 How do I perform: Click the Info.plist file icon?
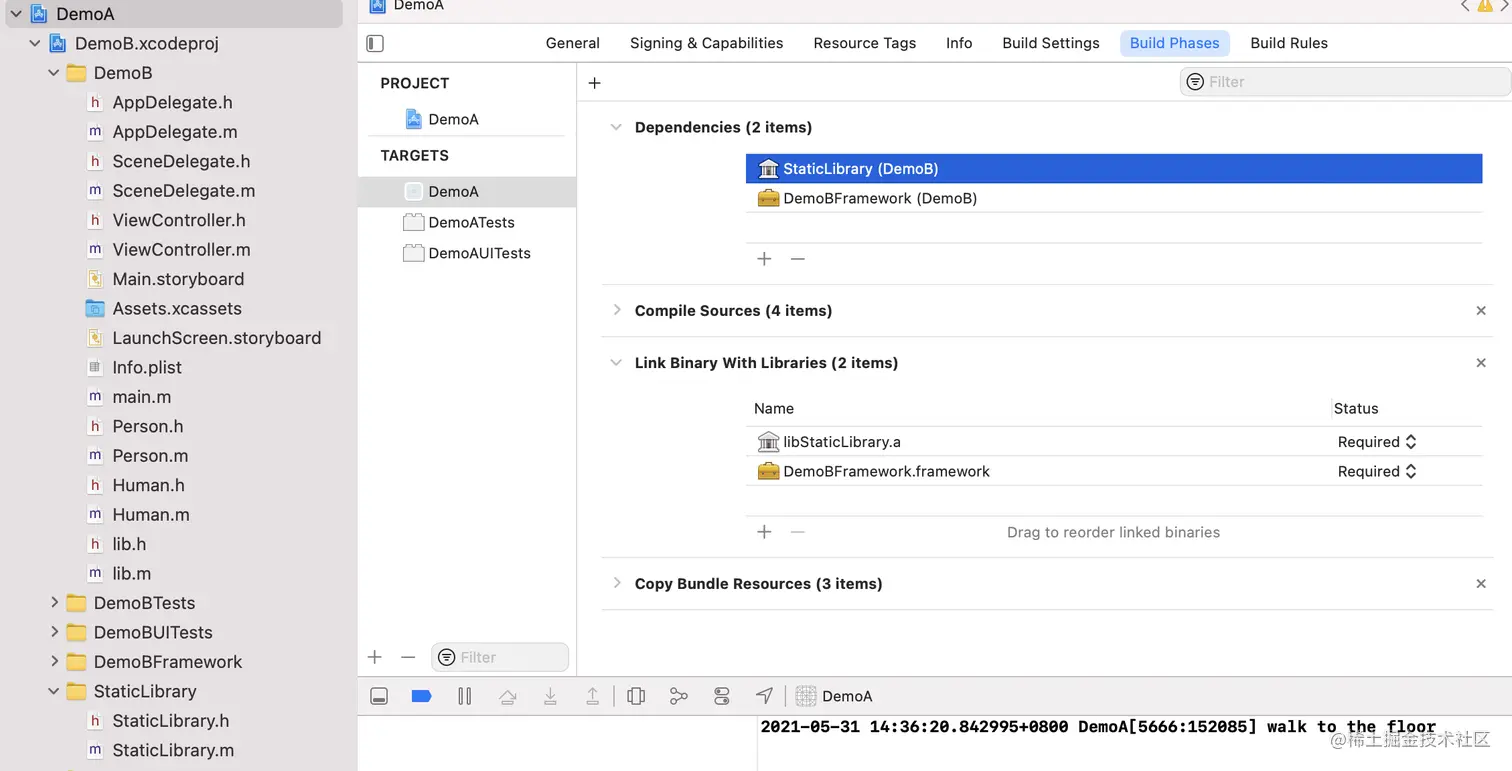95,368
